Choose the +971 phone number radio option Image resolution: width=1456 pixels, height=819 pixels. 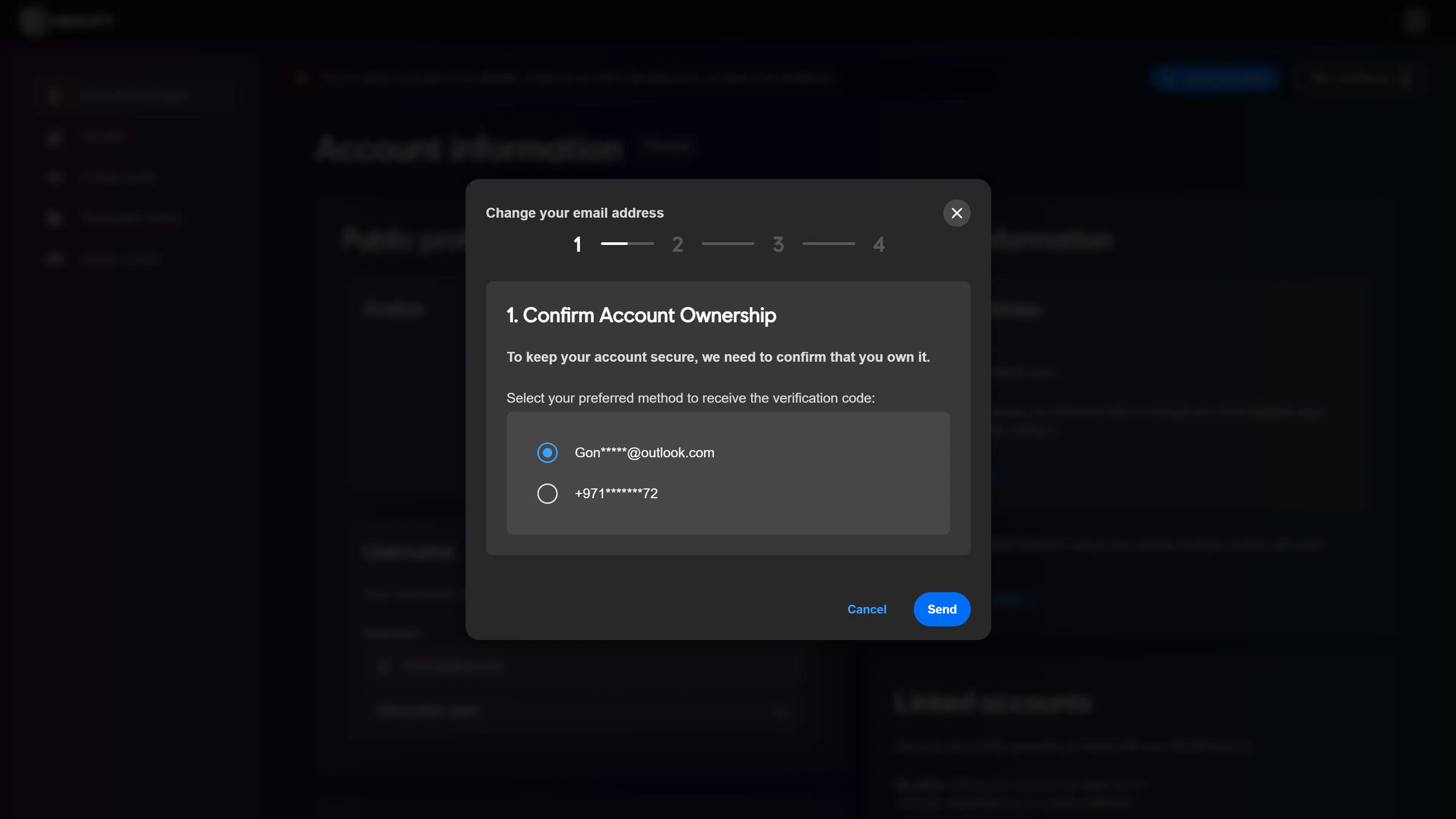pyautogui.click(x=547, y=493)
